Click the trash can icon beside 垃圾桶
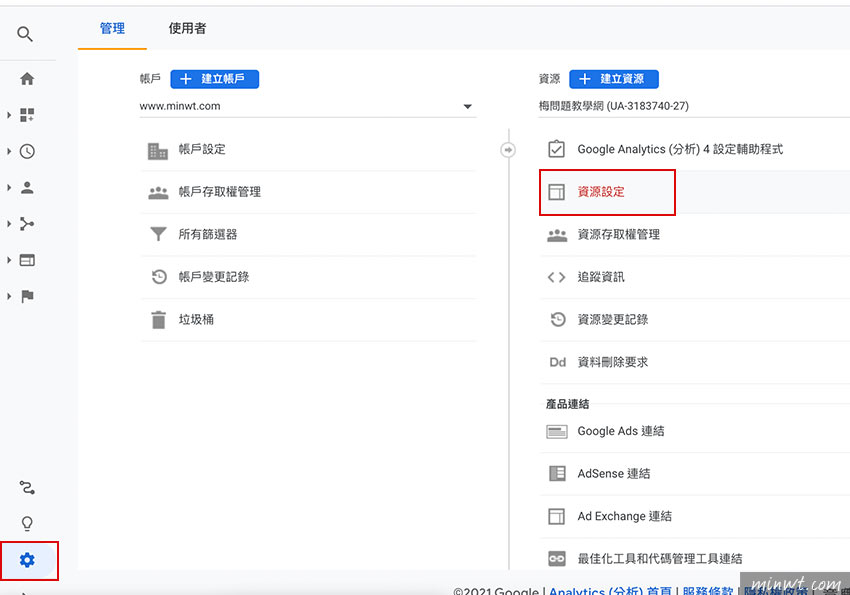This screenshot has height=595, width=850. [158, 320]
